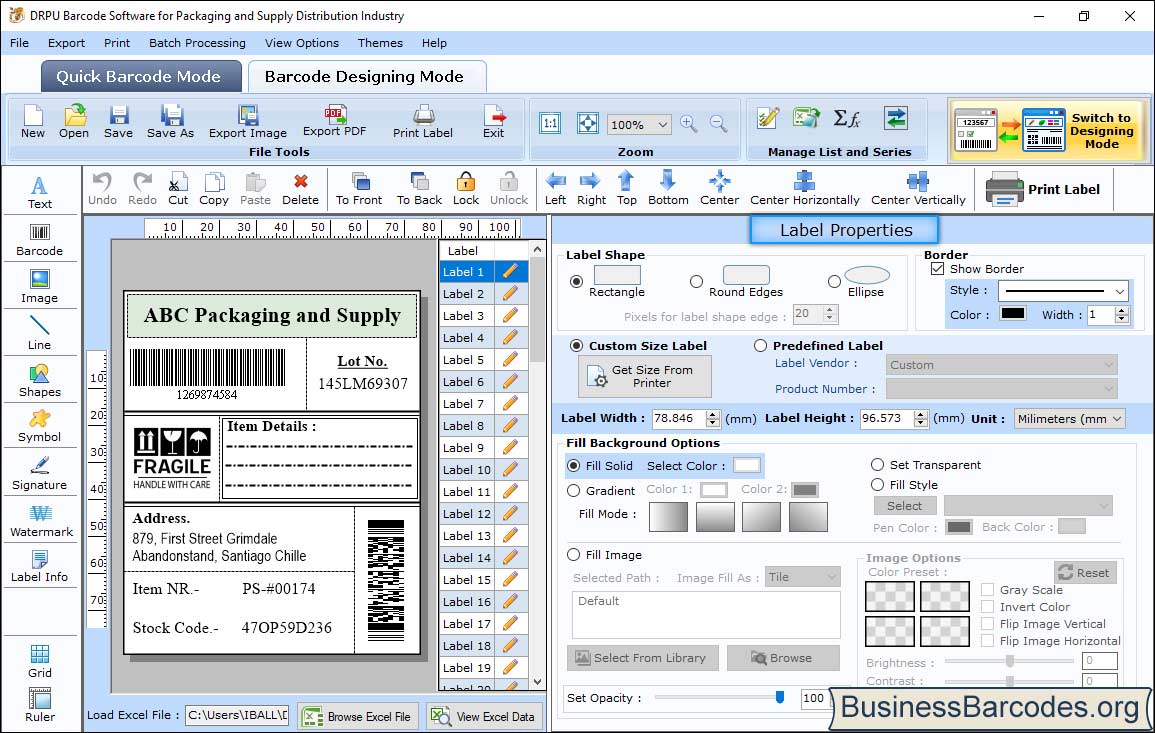Uncheck the Show Border checkbox

point(938,268)
